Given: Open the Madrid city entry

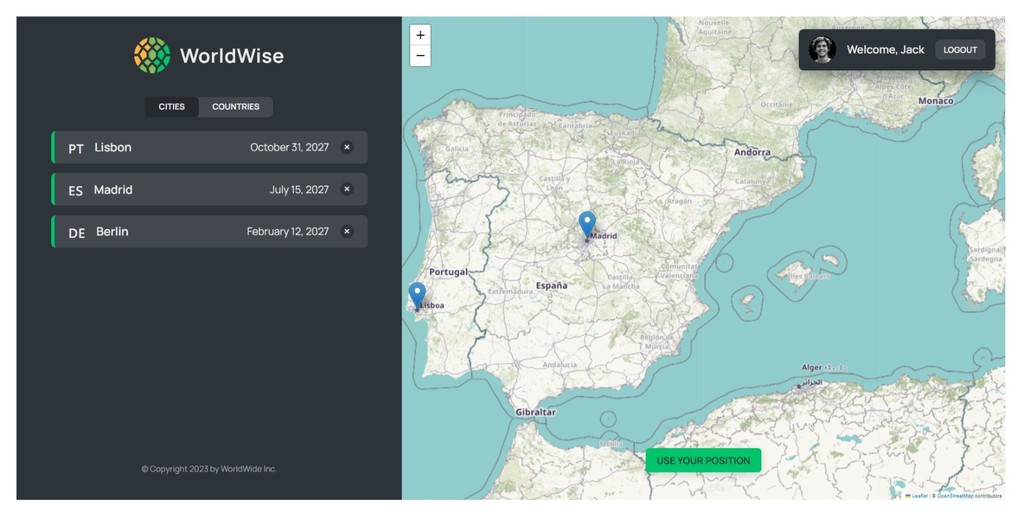Looking at the screenshot, I should point(210,189).
